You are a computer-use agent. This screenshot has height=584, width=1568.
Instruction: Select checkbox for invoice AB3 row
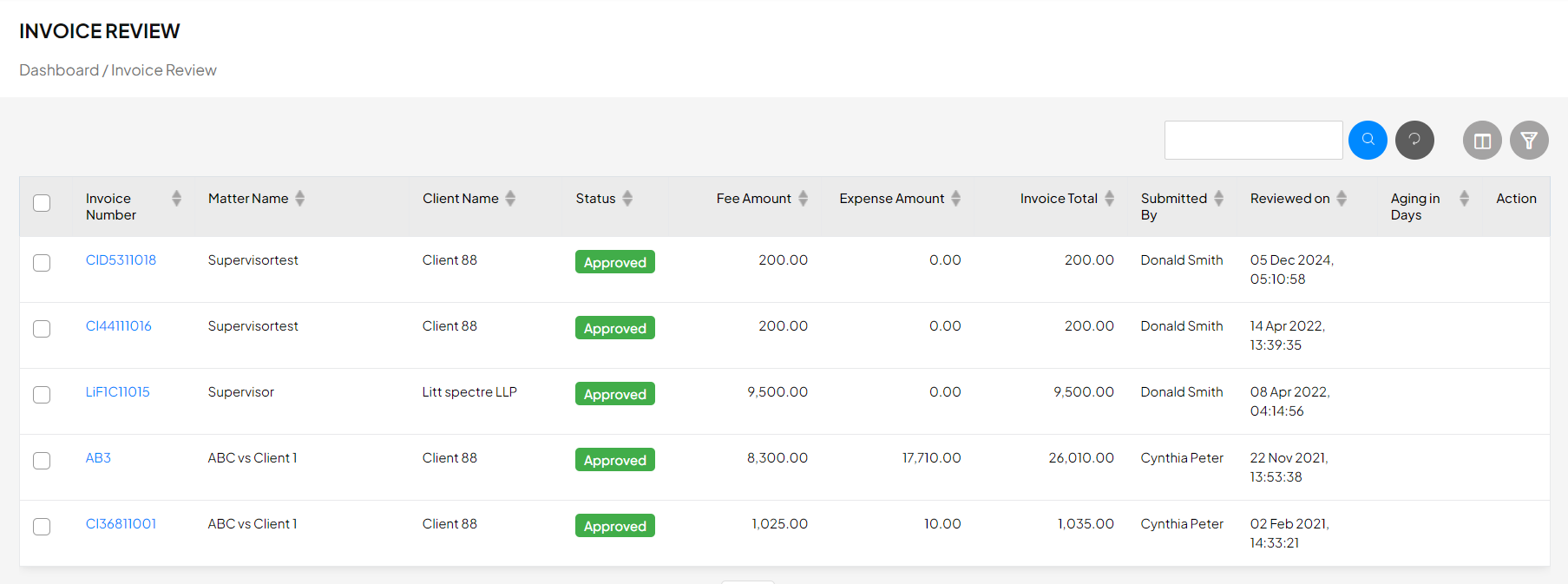pyautogui.click(x=42, y=461)
